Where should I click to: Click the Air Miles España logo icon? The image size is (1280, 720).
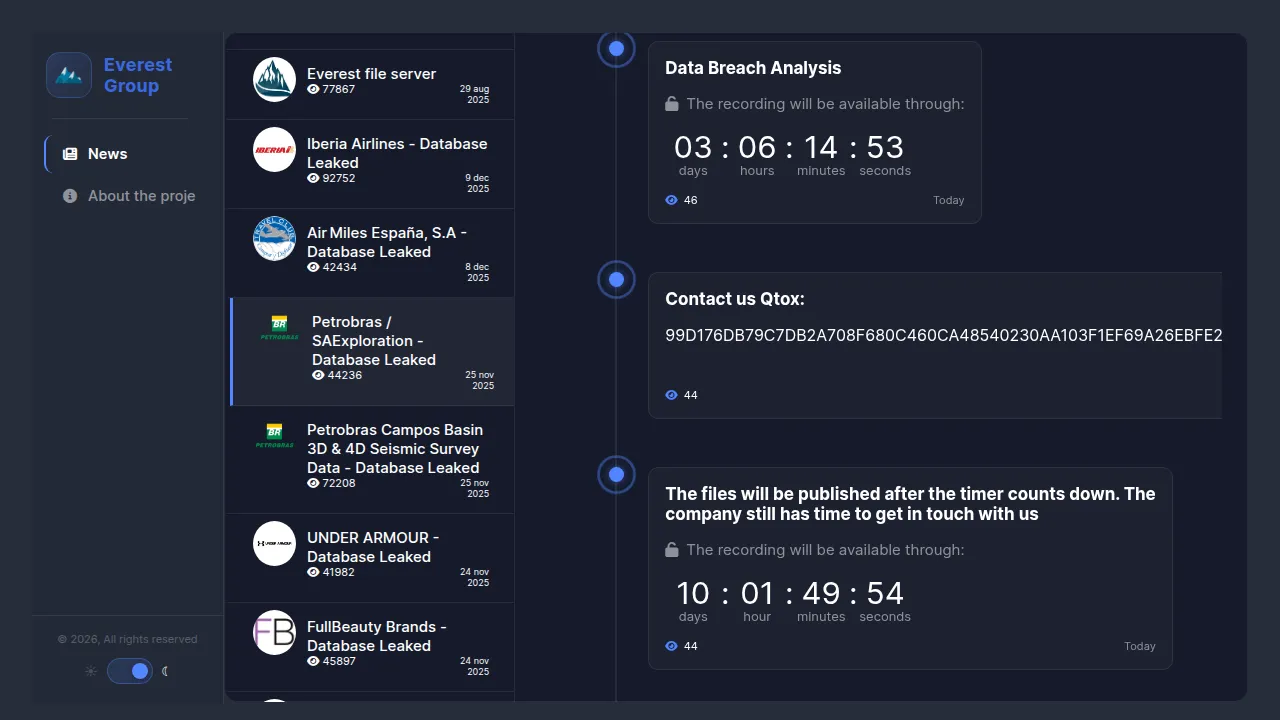(x=274, y=239)
